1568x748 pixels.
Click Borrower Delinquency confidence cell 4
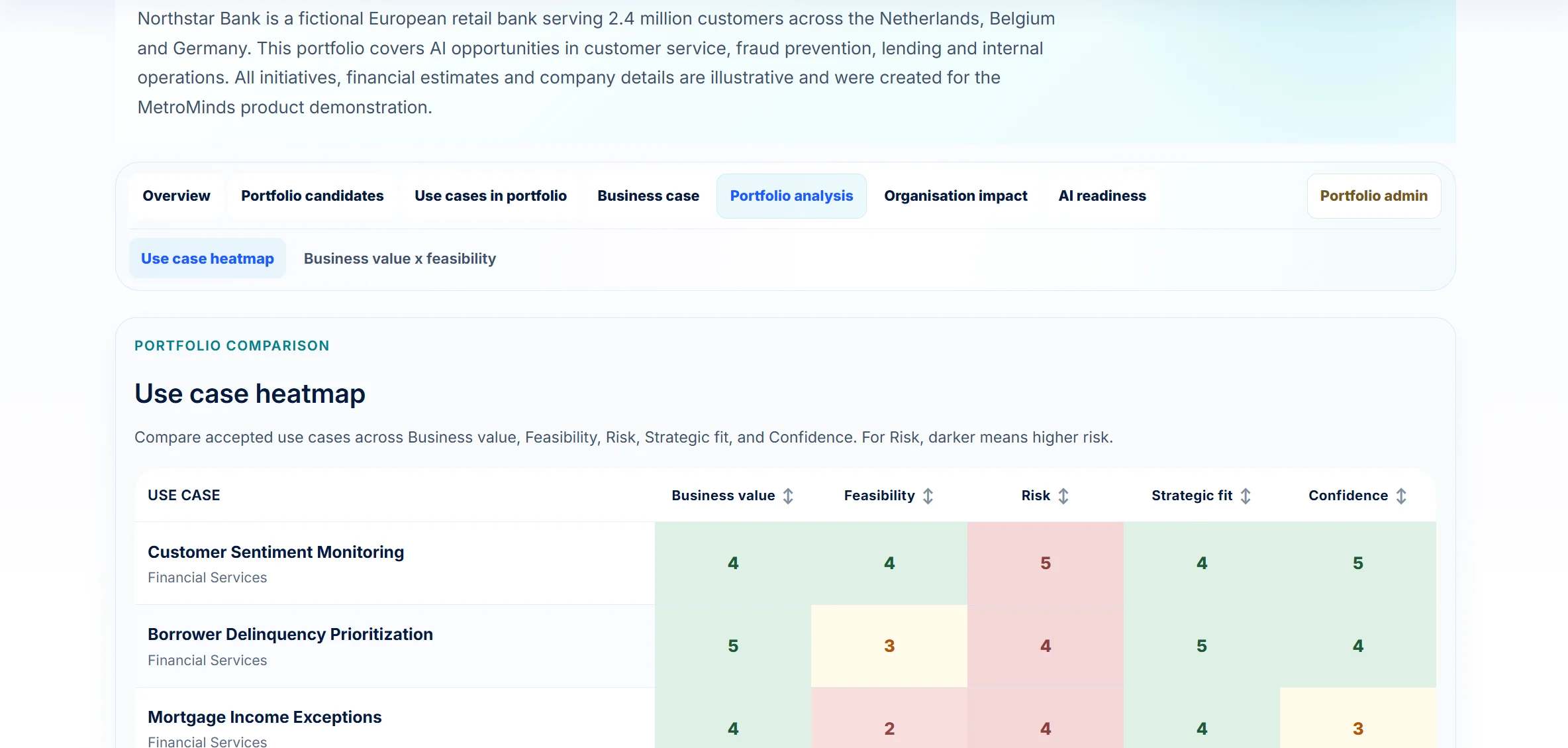(1357, 646)
